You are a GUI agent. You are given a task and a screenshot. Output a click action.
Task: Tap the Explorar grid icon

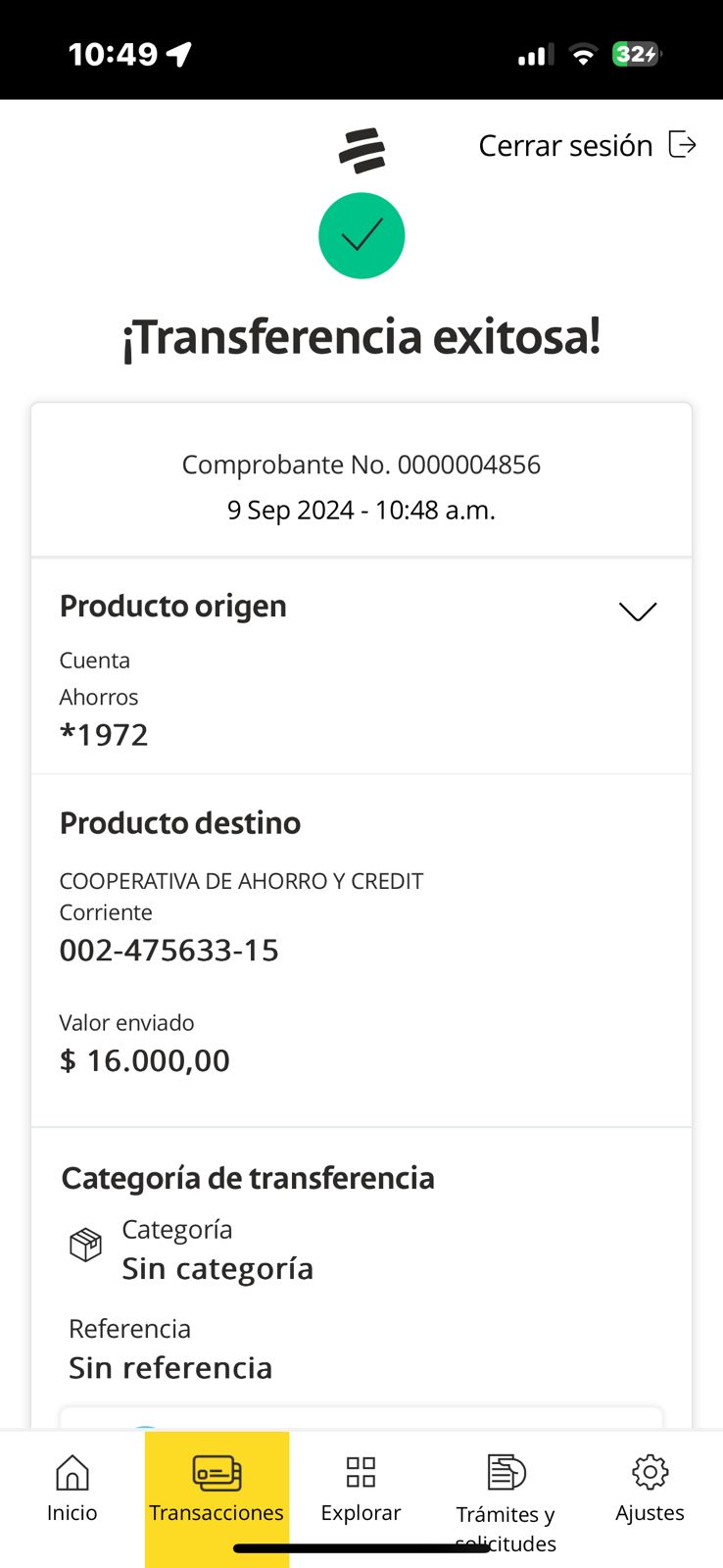361,1472
